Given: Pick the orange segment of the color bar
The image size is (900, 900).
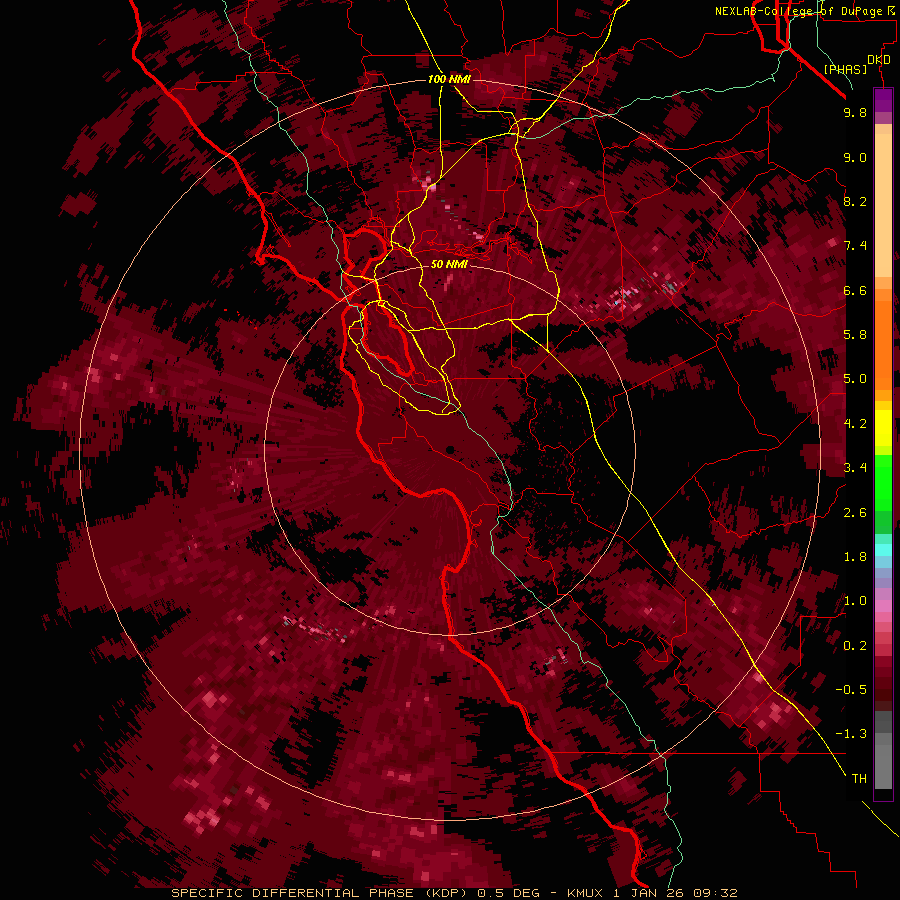Looking at the screenshot, I should click(x=883, y=344).
